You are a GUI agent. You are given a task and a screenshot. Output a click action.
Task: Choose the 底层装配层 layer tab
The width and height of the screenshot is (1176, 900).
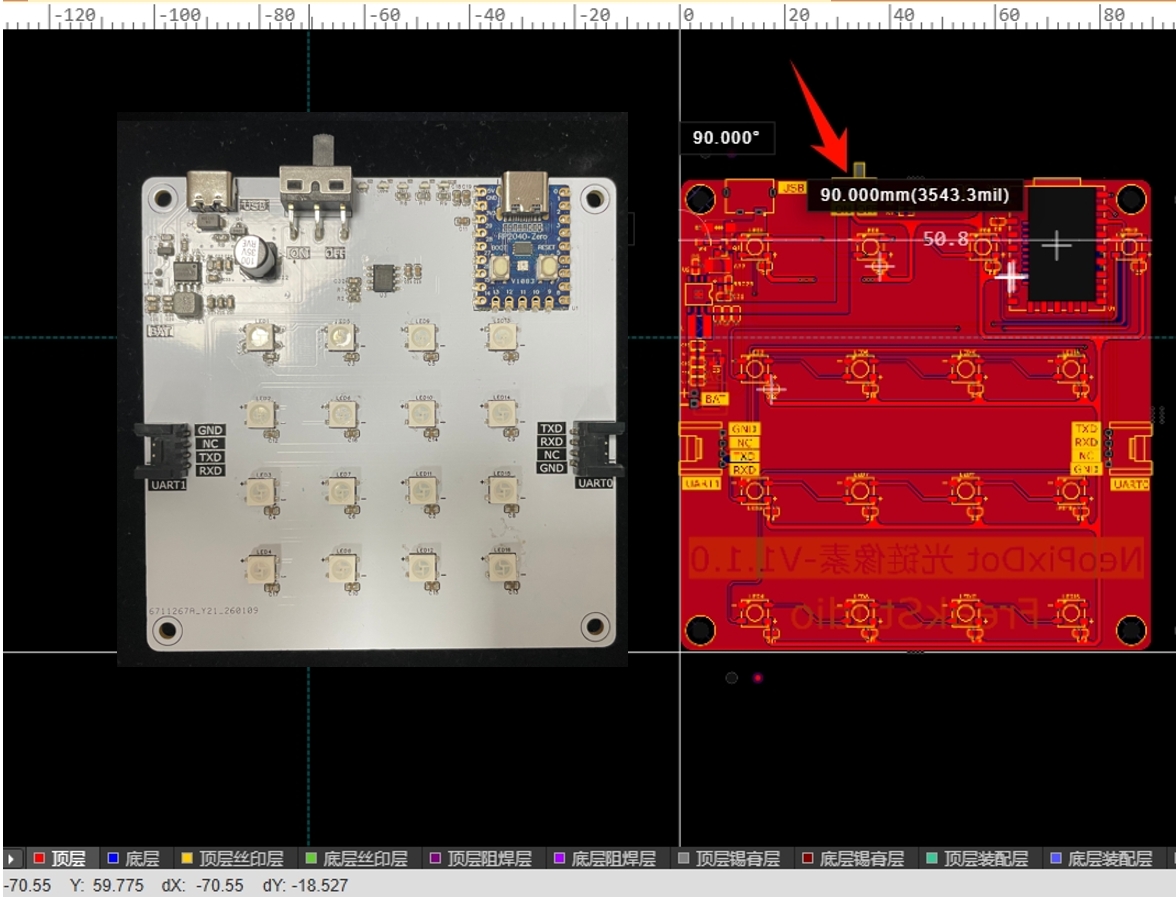(x=1102, y=858)
